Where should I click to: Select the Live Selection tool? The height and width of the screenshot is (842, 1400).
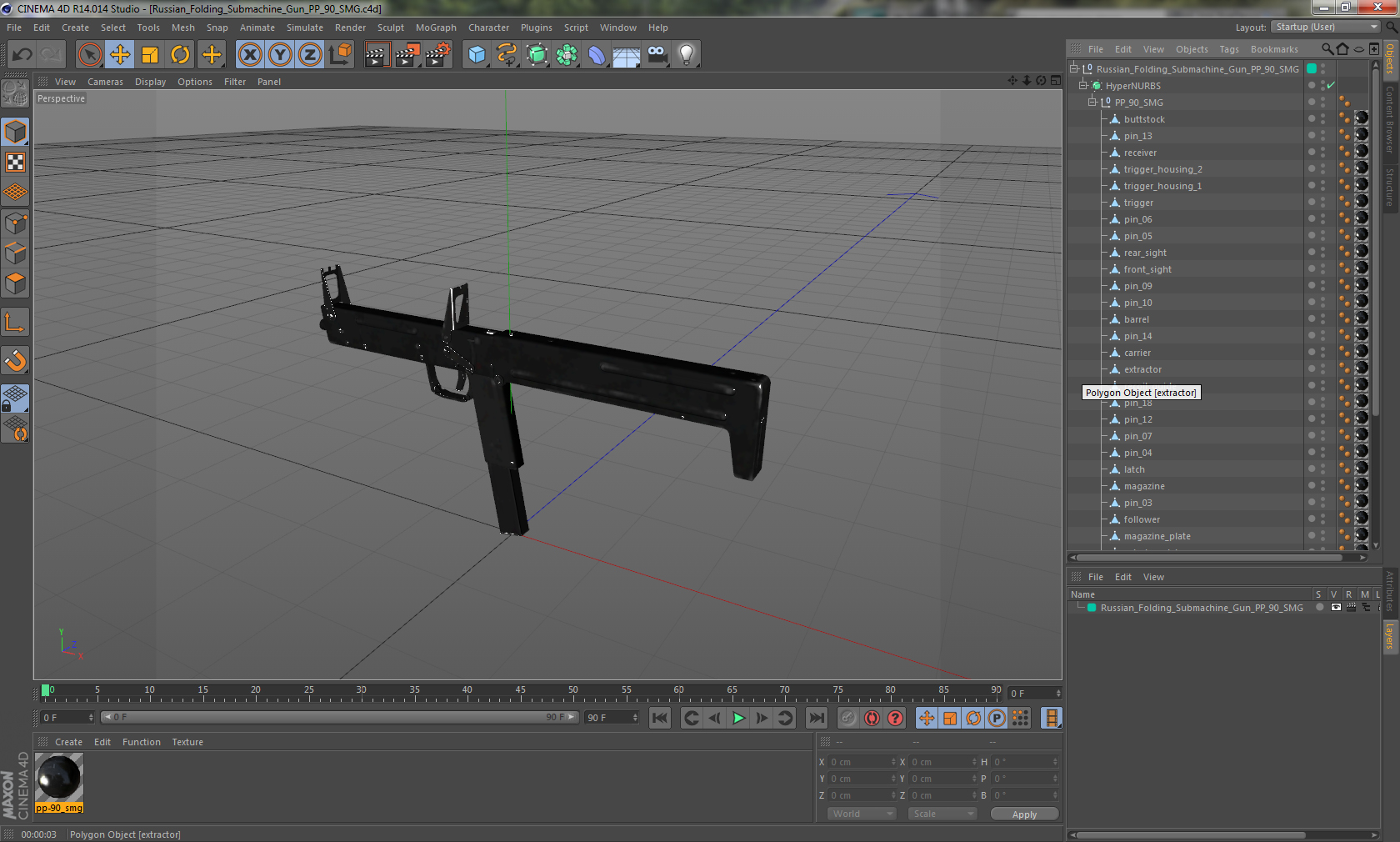90,55
